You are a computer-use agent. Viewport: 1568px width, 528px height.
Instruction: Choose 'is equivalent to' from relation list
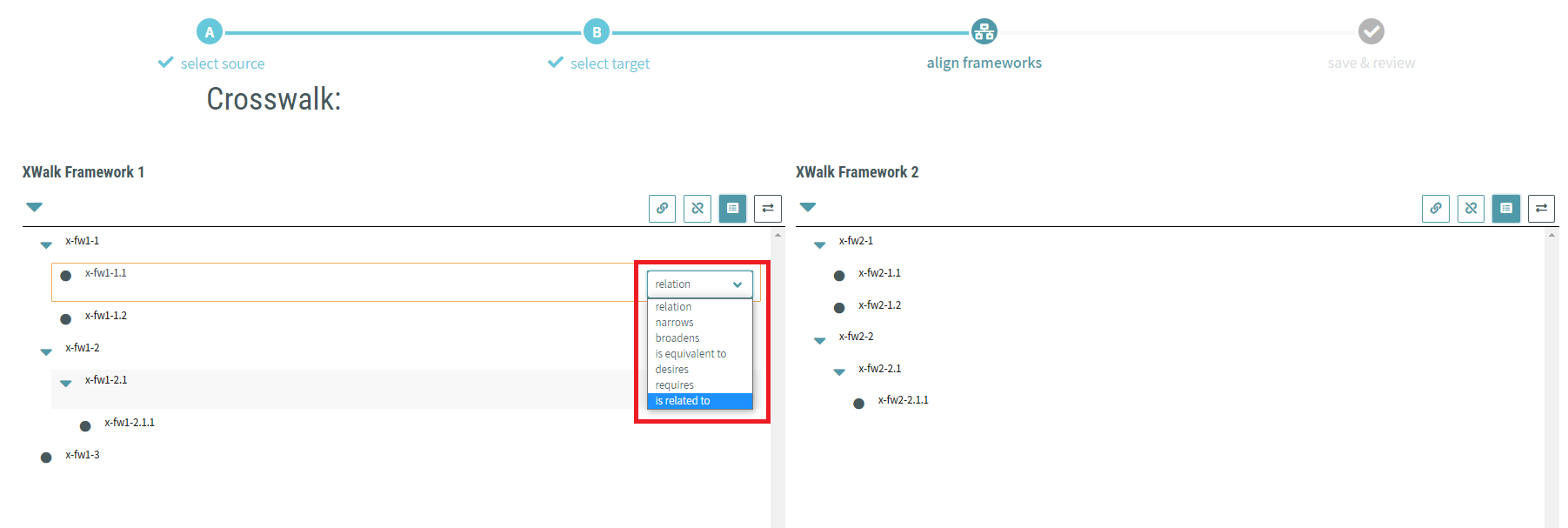691,354
